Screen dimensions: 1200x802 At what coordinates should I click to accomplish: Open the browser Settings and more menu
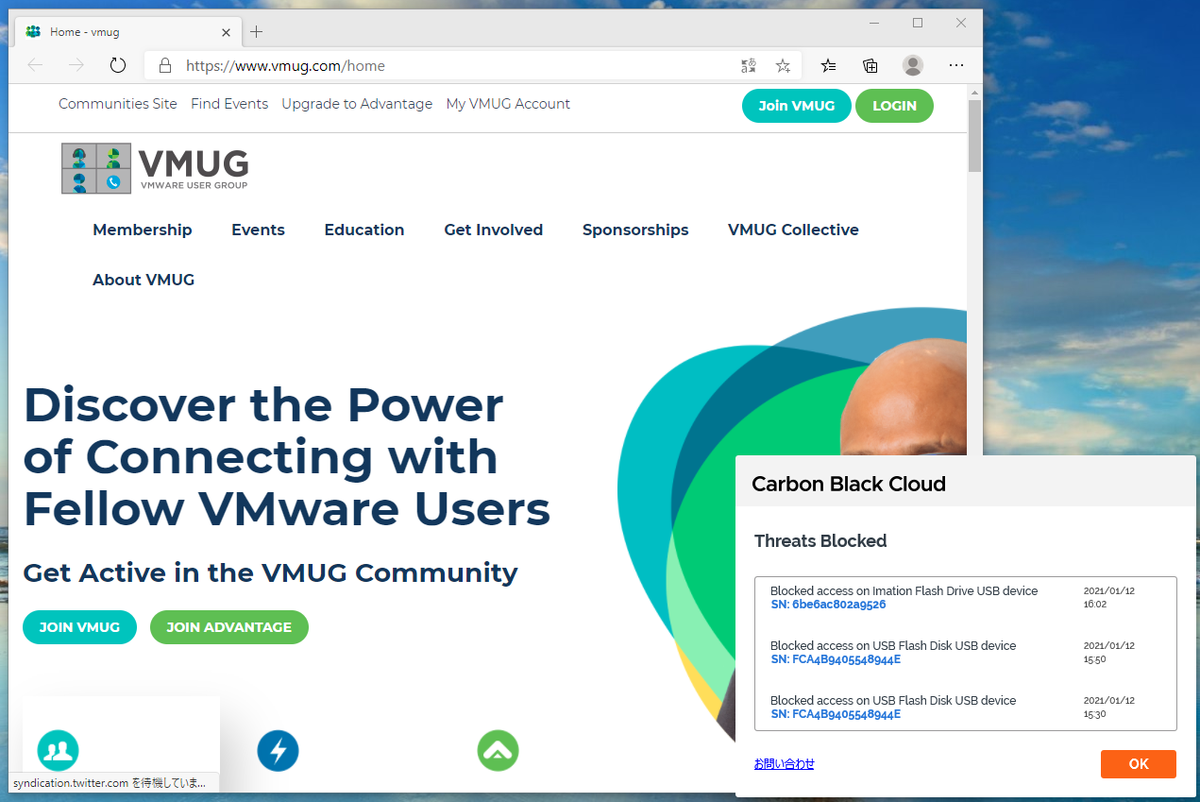pyautogui.click(x=956, y=65)
